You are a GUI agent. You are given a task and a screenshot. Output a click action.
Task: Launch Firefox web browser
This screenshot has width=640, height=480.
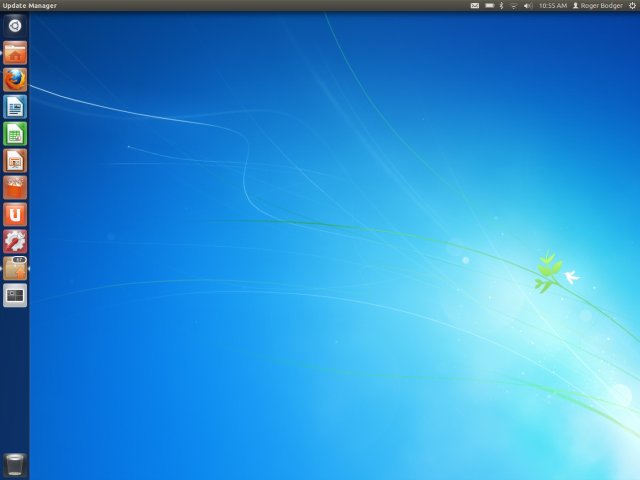pos(15,80)
